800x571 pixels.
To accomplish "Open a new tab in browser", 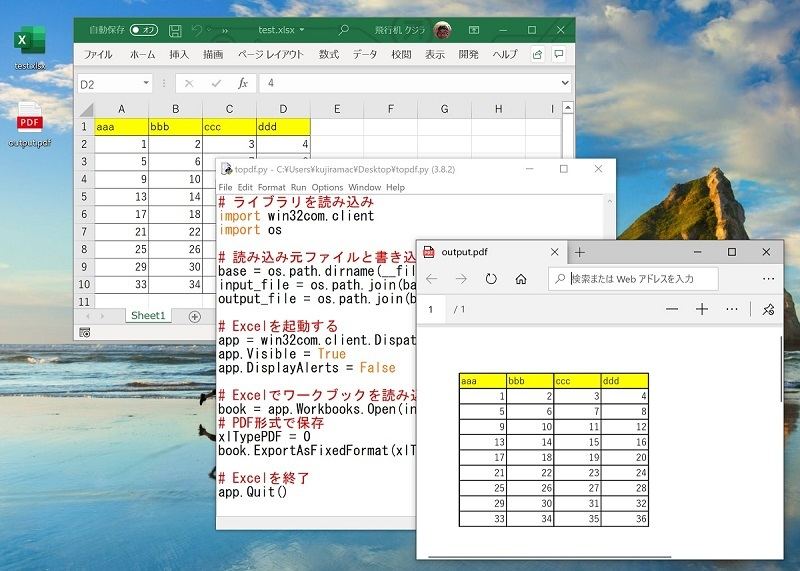I will point(580,252).
